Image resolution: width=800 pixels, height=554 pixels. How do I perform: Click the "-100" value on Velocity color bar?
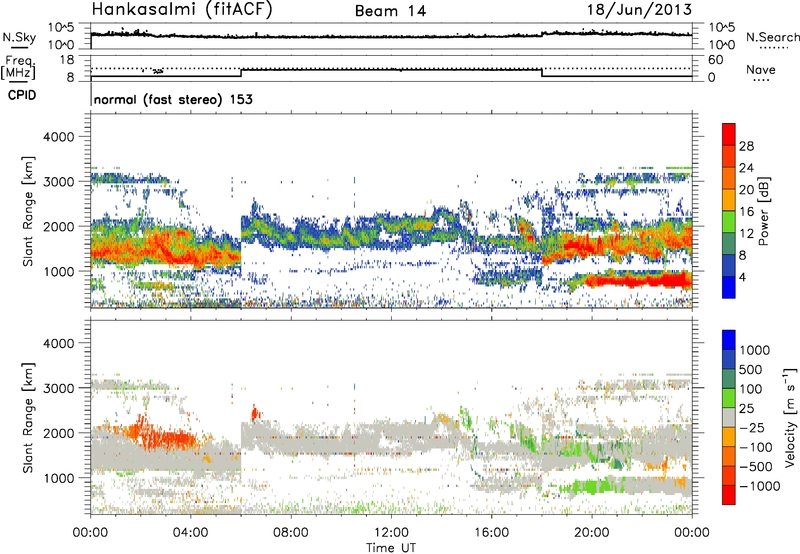click(756, 447)
